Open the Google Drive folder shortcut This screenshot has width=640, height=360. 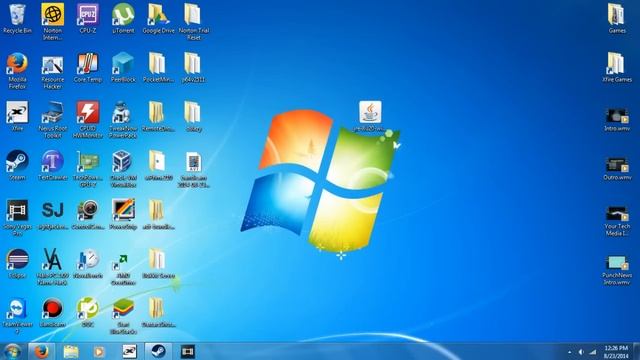tap(158, 18)
